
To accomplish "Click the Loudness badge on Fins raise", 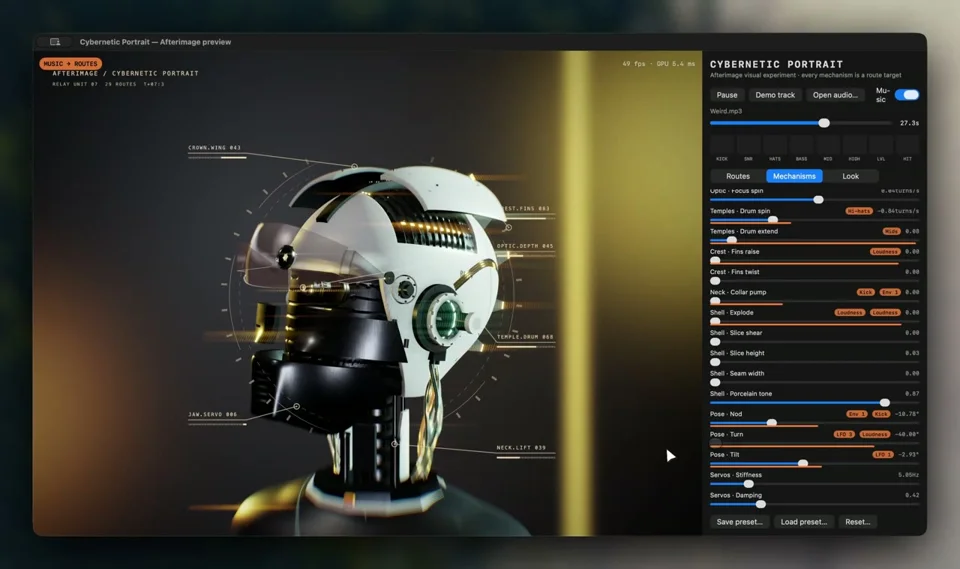I will tap(885, 252).
